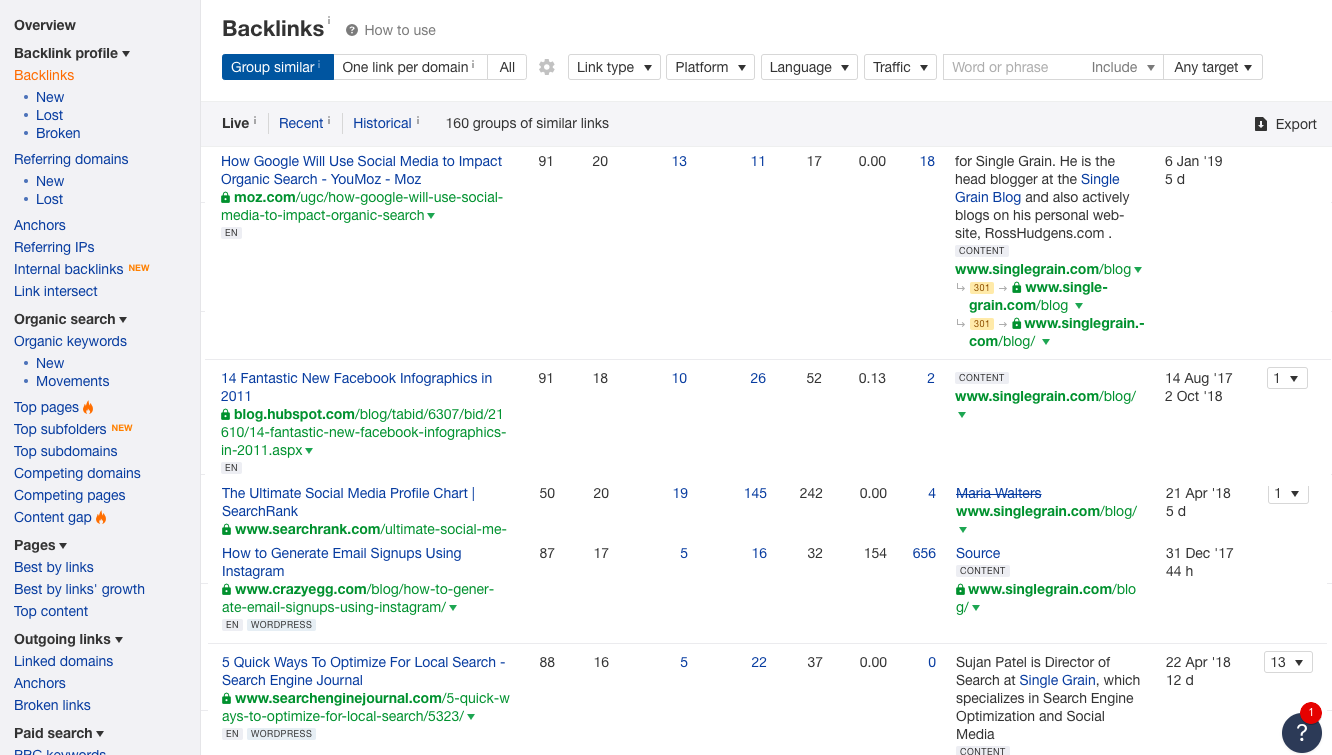This screenshot has width=1332, height=755.
Task: Switch to the Recent tab
Action: pyautogui.click(x=301, y=123)
